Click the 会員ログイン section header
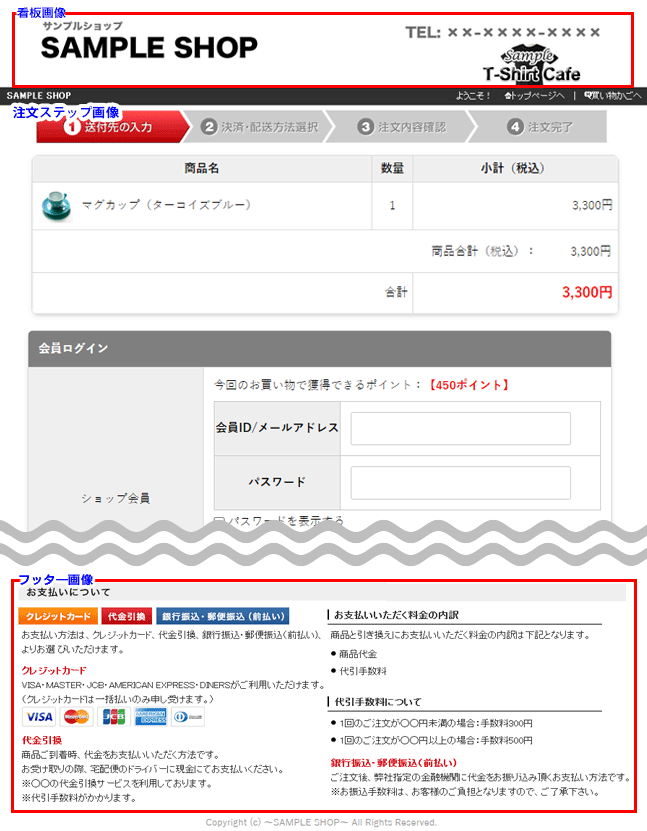 pos(320,349)
